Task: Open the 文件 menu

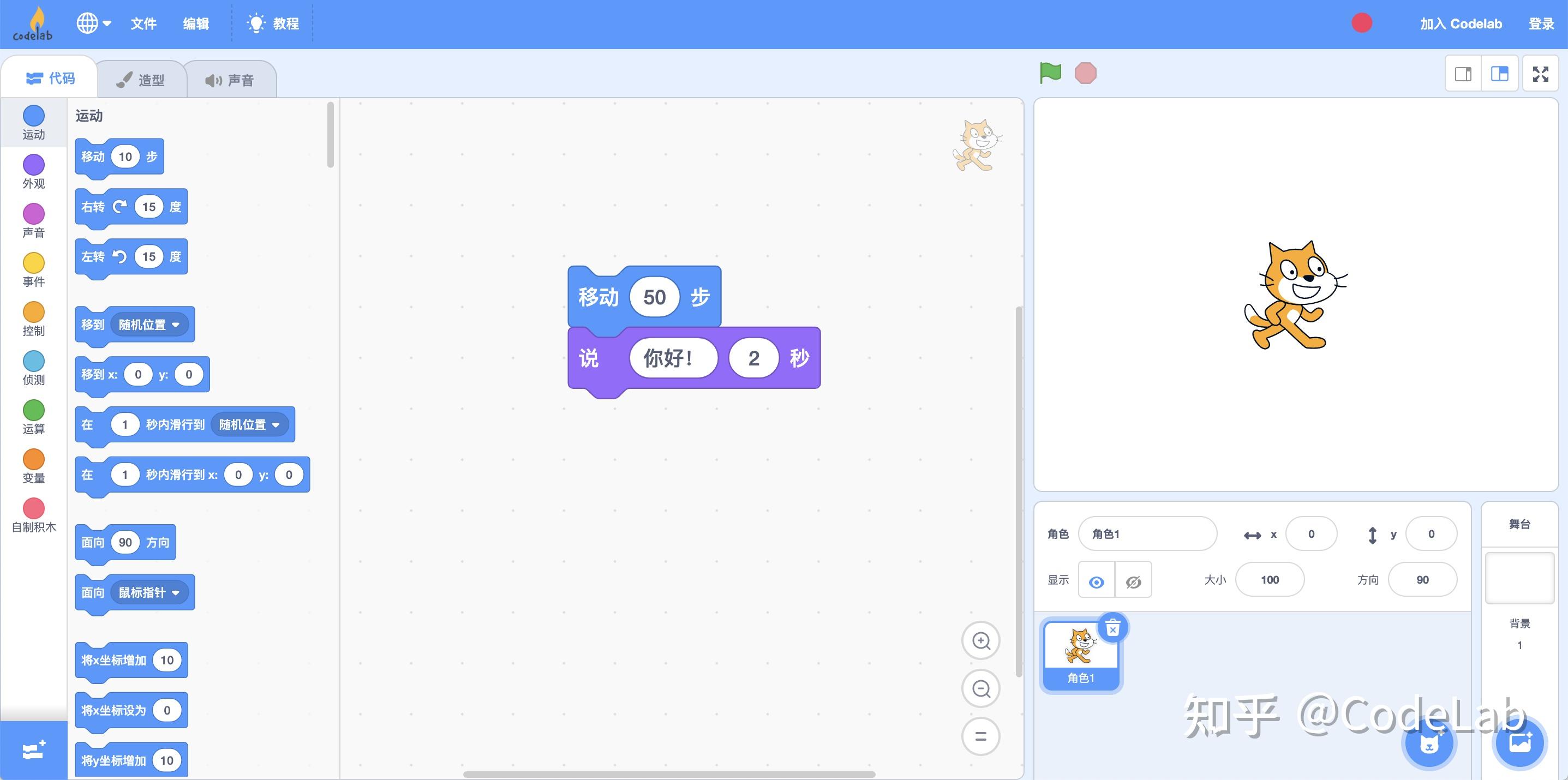Action: point(143,23)
